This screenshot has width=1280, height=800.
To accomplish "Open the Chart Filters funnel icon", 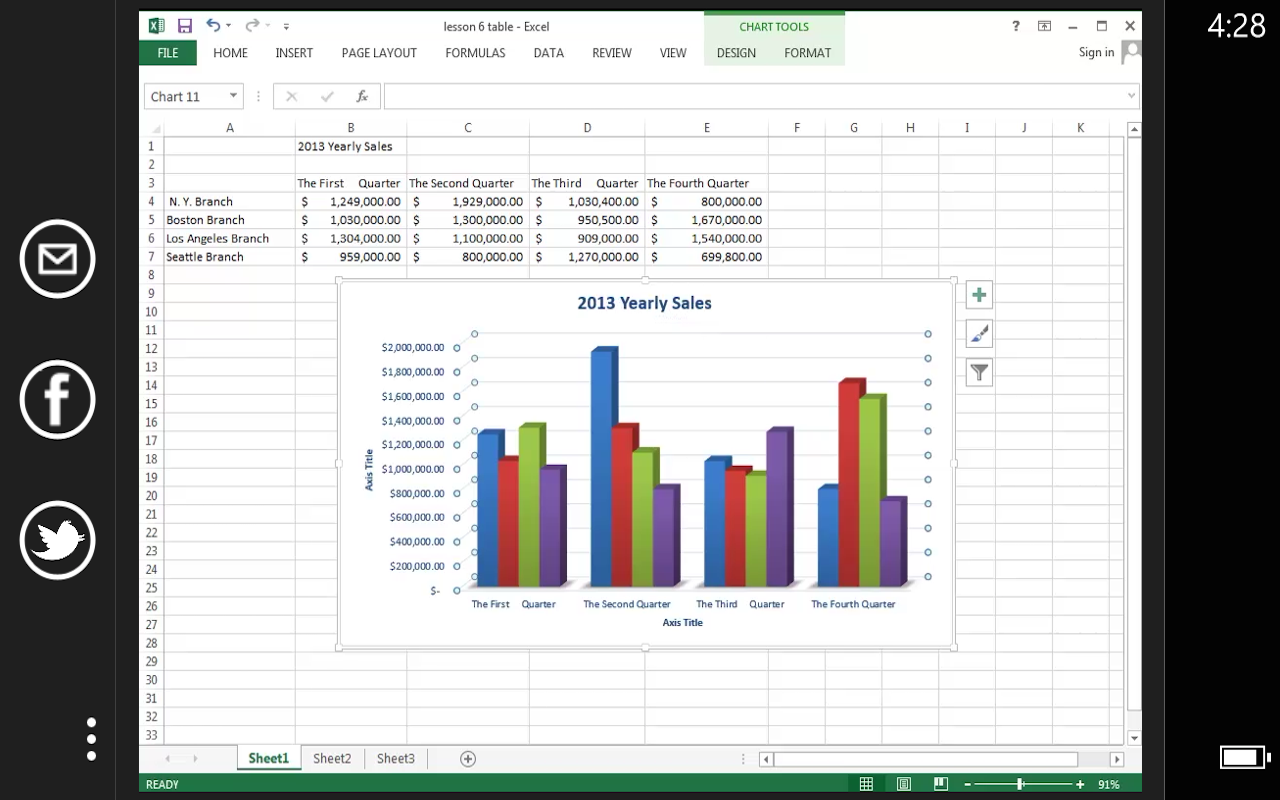I will (x=978, y=372).
